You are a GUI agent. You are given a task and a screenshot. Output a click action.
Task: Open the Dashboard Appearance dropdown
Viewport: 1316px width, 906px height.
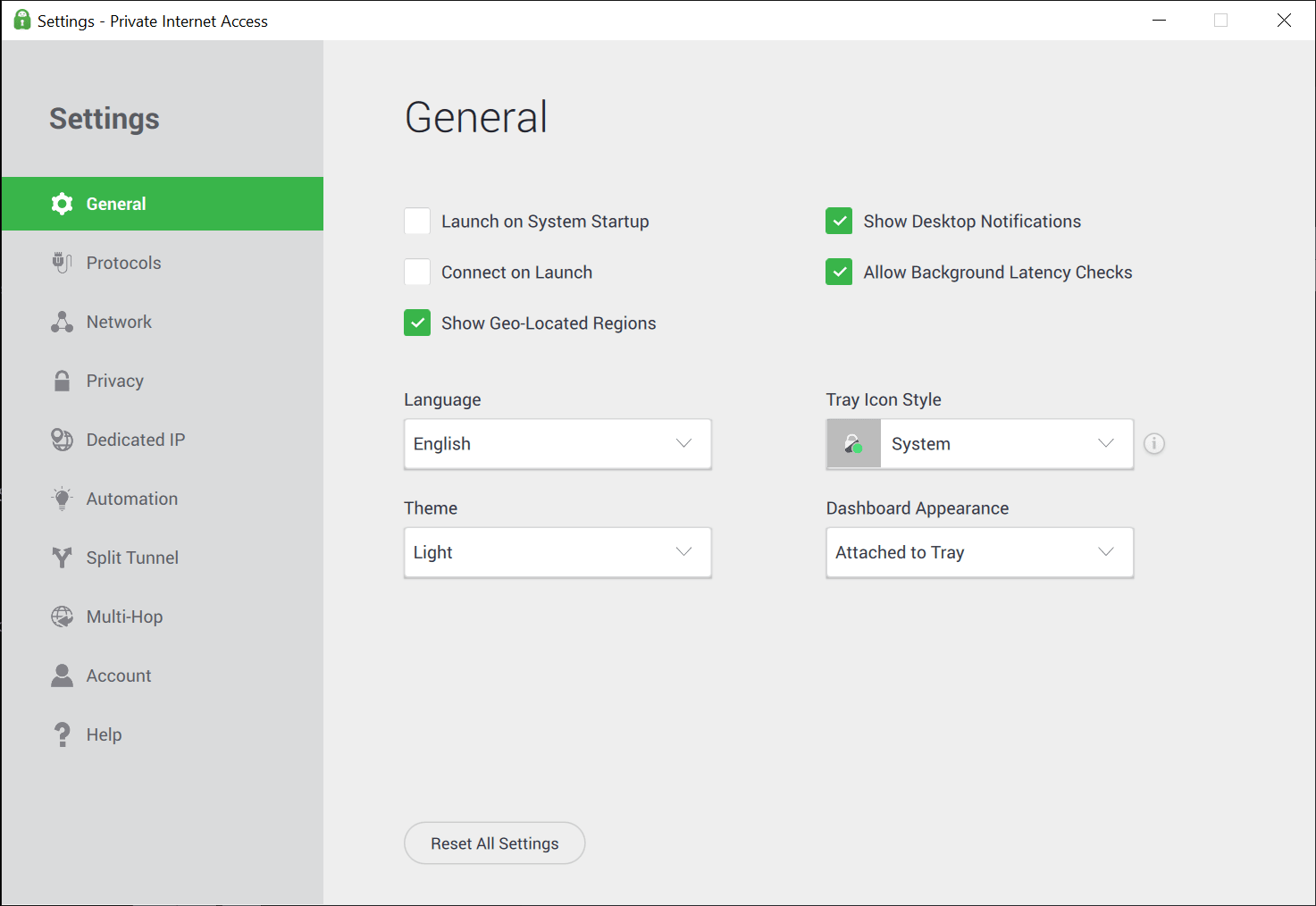[979, 552]
